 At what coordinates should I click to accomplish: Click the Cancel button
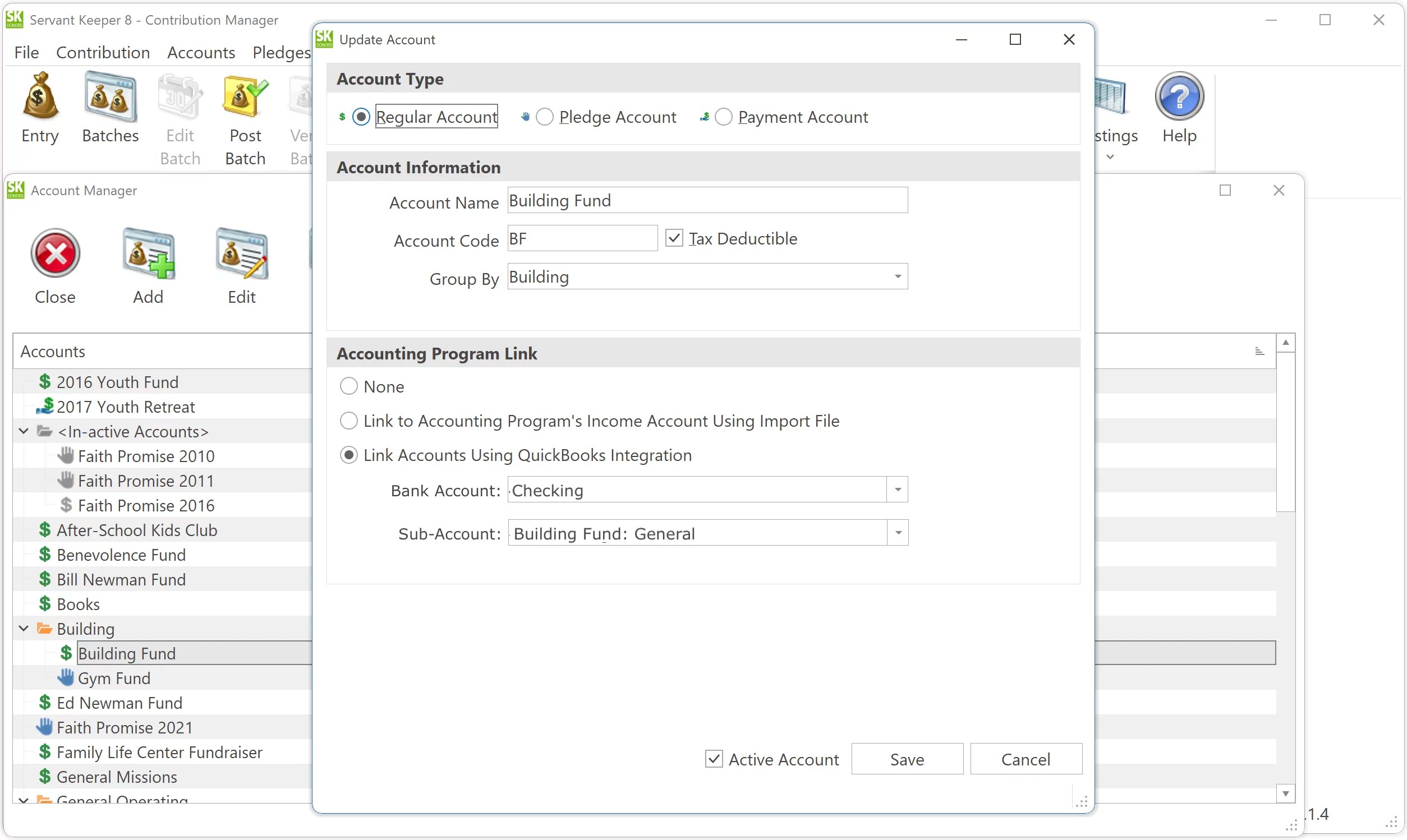tap(1026, 759)
